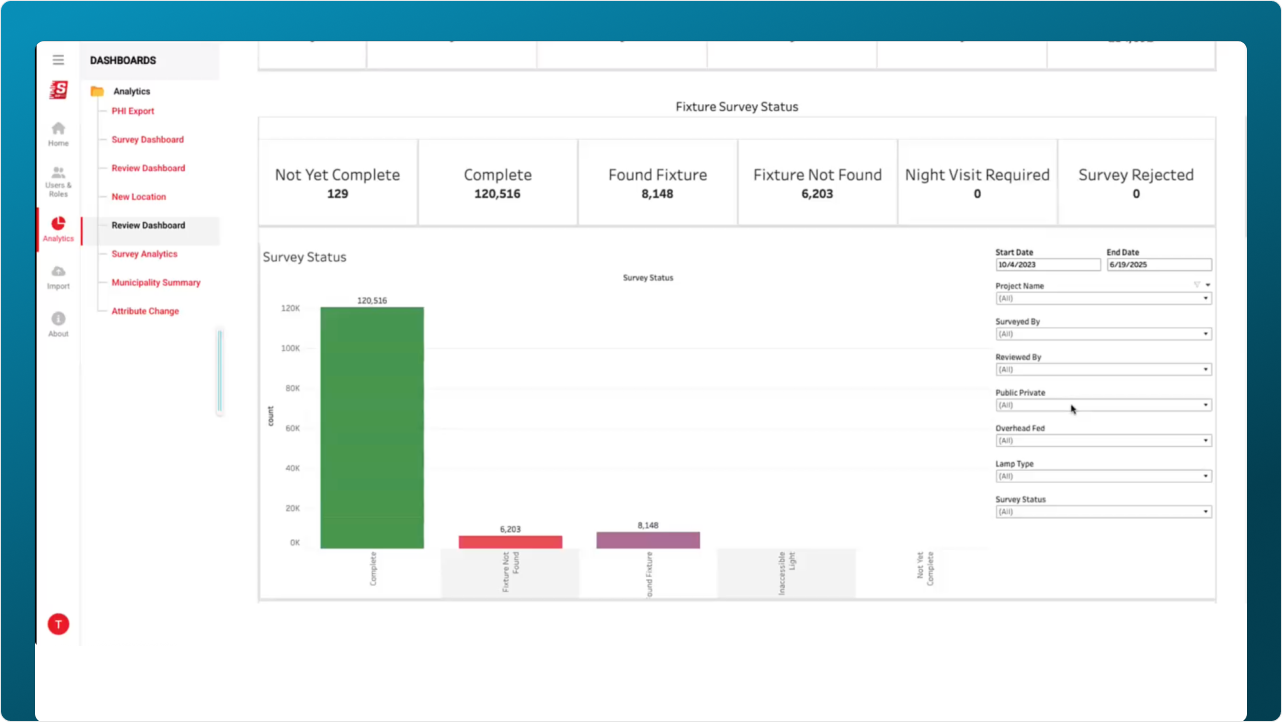The image size is (1282, 722).
Task: Expand the Project Name dropdown
Action: [x=1103, y=298]
